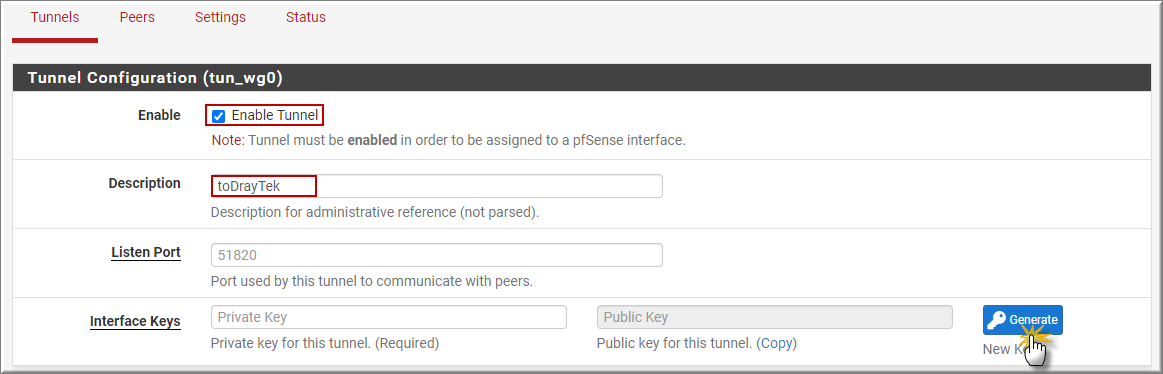Viewport: 1163px width, 374px height.
Task: Copy the public key via the Copy link
Action: (776, 344)
